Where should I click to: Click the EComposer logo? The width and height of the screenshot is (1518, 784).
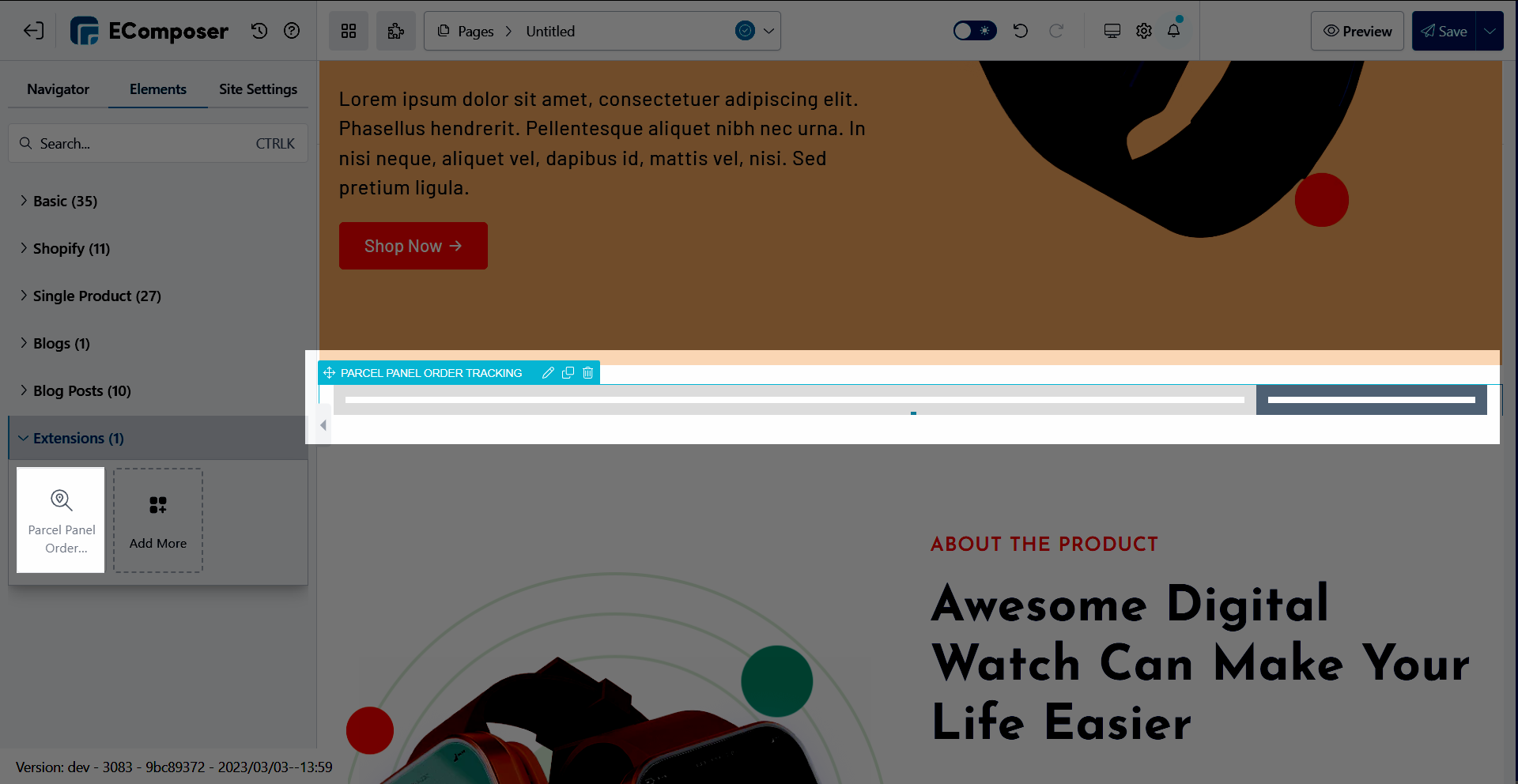[x=149, y=31]
